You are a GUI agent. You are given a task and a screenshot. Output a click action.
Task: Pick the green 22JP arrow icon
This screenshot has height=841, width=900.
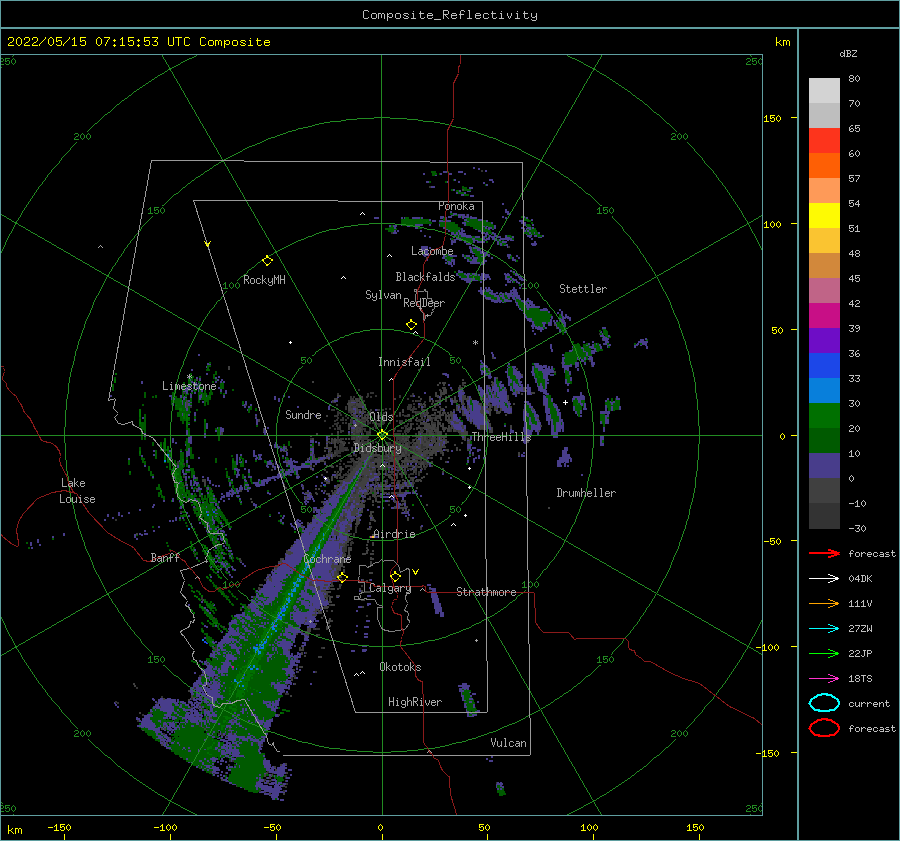tap(824, 653)
